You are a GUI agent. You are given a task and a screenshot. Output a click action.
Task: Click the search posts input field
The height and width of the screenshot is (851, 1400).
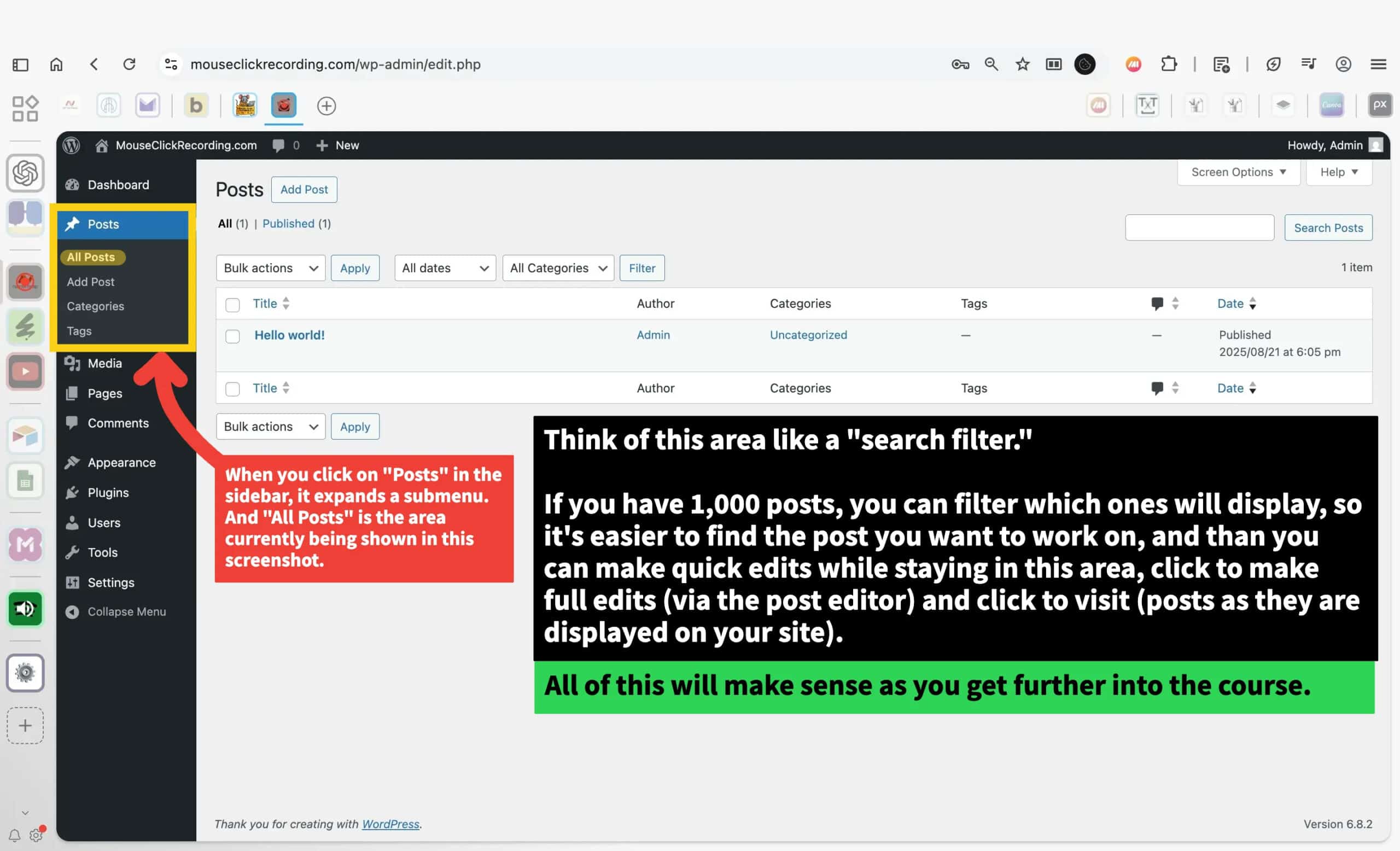pyautogui.click(x=1199, y=228)
